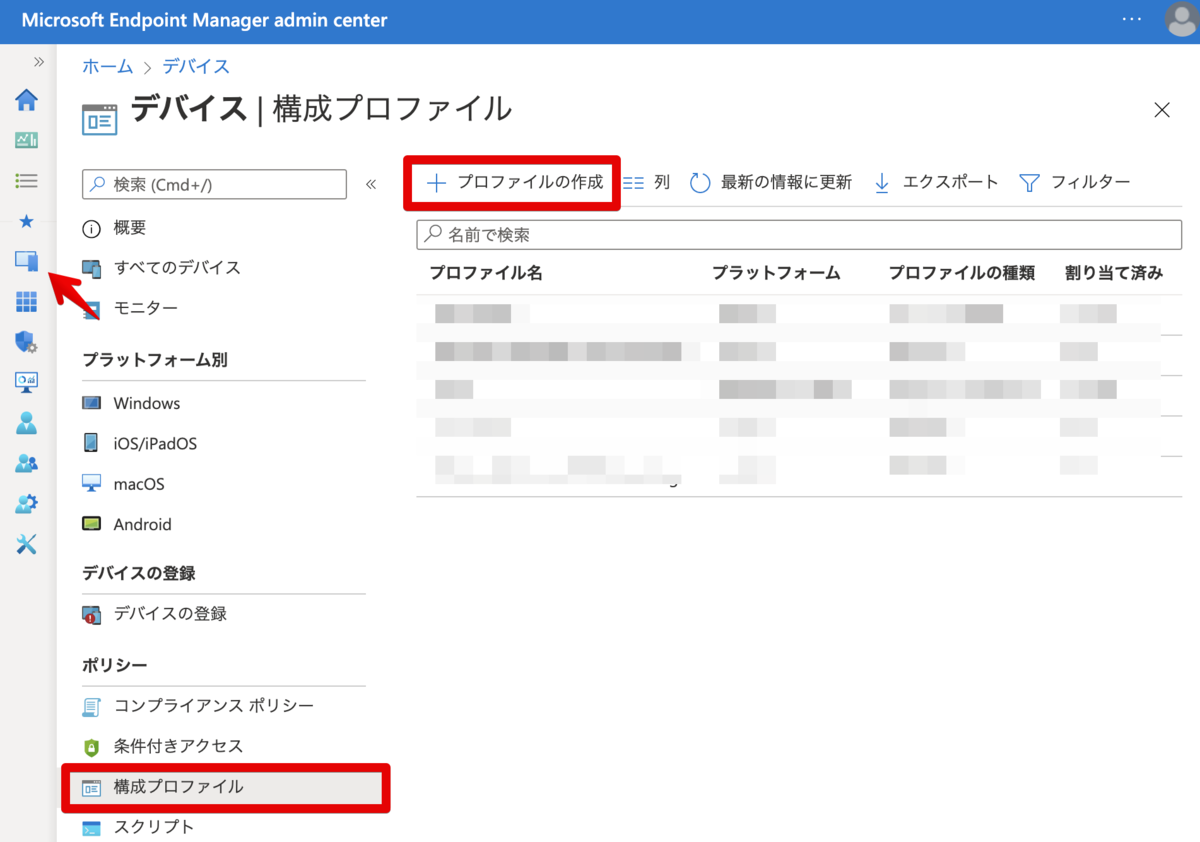The width and height of the screenshot is (1200, 842).
Task: Sort by プロファイル名 column header
Action: click(x=486, y=273)
